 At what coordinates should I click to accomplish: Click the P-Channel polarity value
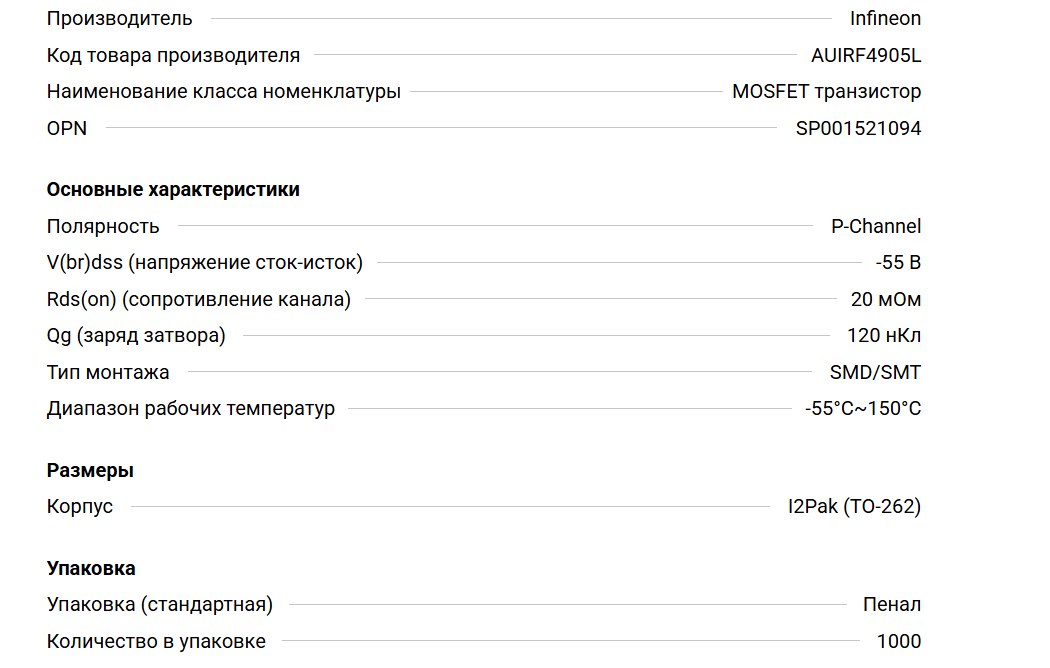[x=876, y=226]
